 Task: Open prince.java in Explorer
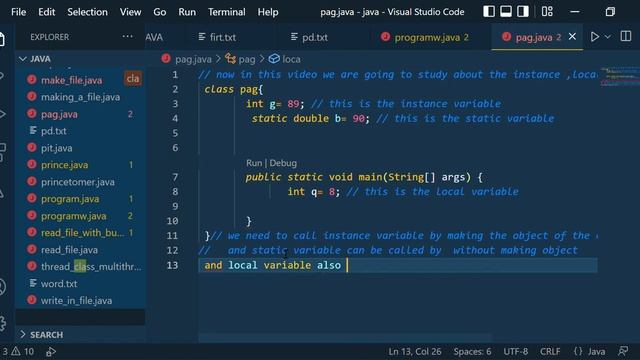point(64,165)
